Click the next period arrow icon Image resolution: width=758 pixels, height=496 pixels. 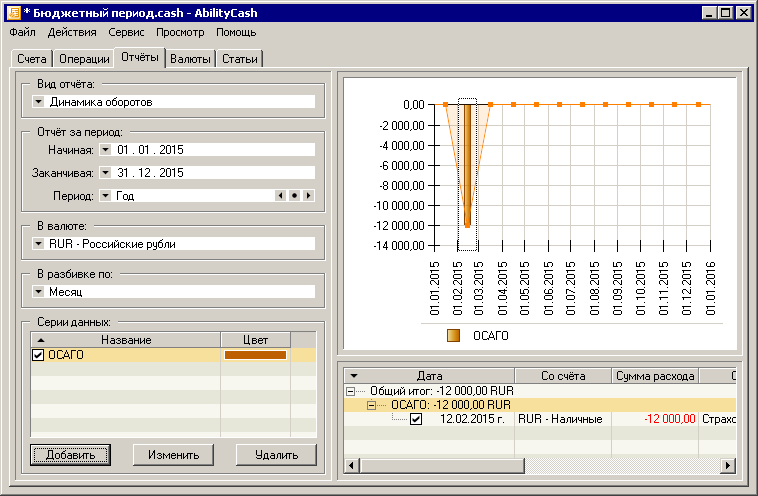pyautogui.click(x=308, y=196)
